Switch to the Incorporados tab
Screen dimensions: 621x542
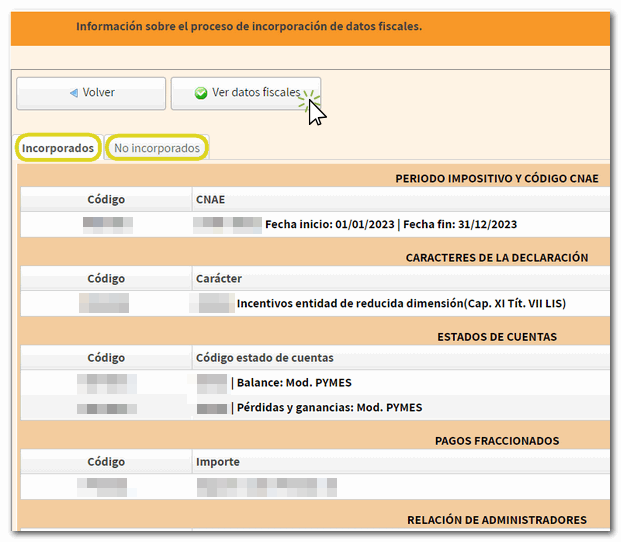pos(58,148)
